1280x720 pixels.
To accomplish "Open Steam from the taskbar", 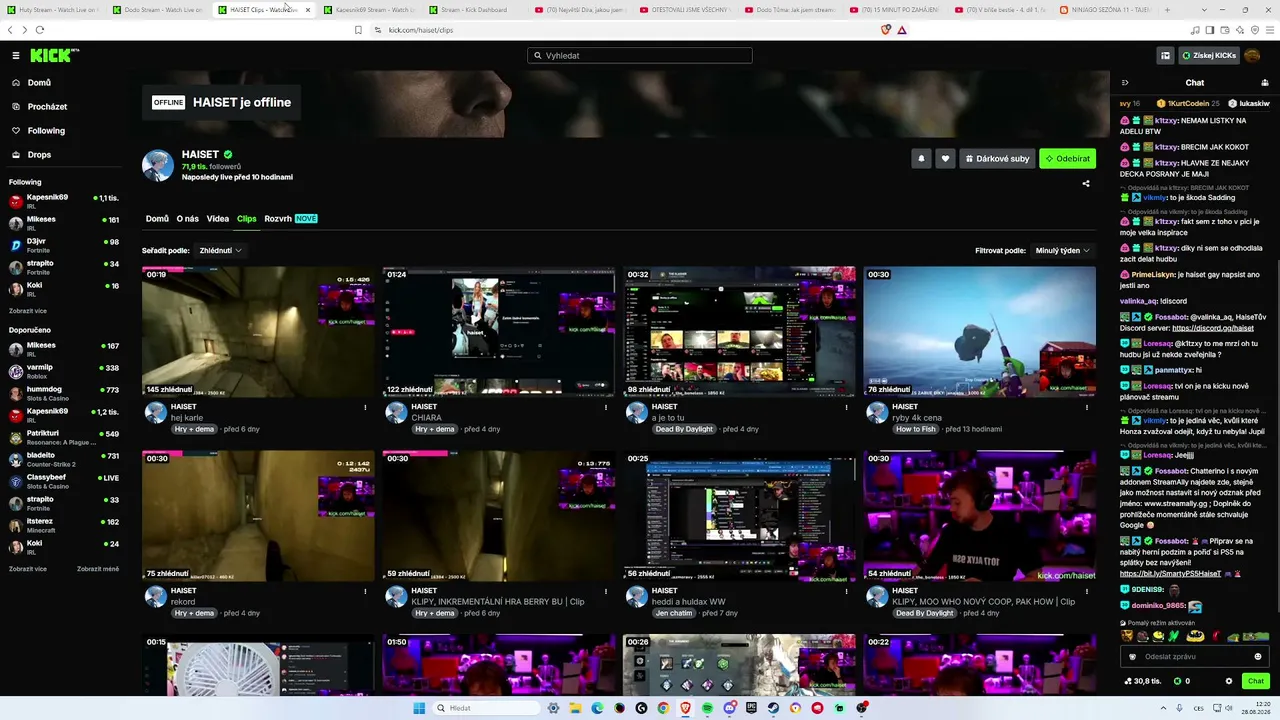I will (x=773, y=708).
